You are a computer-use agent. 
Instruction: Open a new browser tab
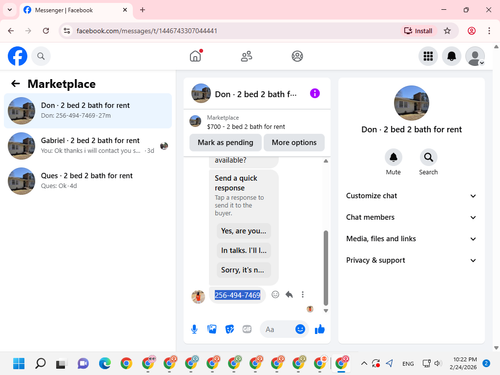pyautogui.click(x=142, y=10)
